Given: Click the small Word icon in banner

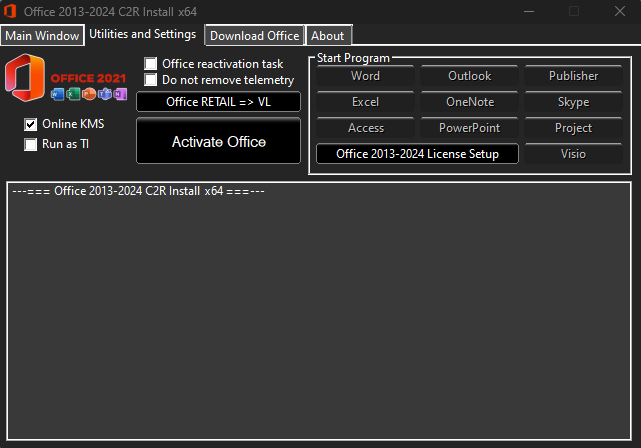Looking at the screenshot, I should [x=57, y=94].
